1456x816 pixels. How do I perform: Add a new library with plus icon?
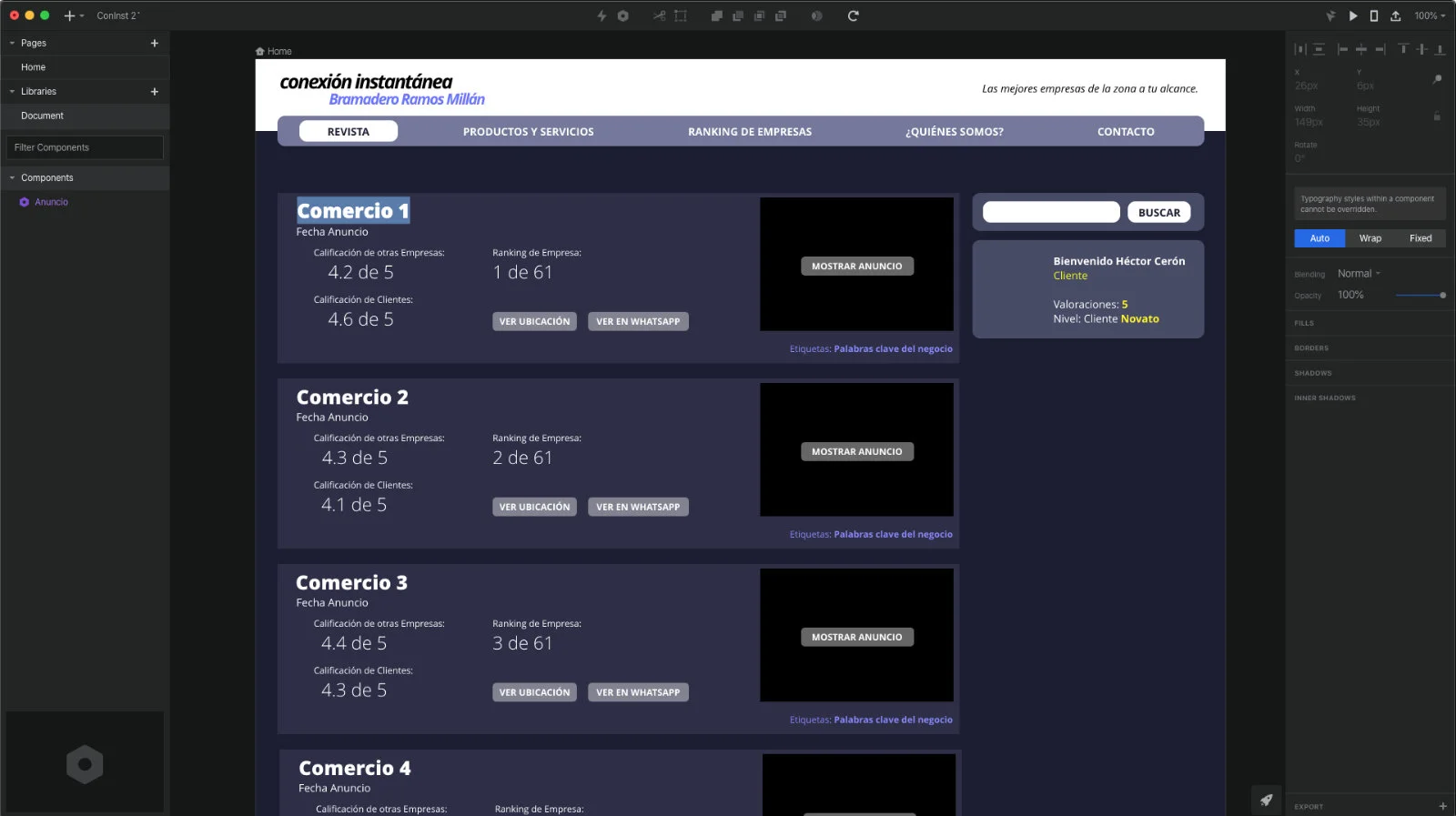tap(155, 92)
